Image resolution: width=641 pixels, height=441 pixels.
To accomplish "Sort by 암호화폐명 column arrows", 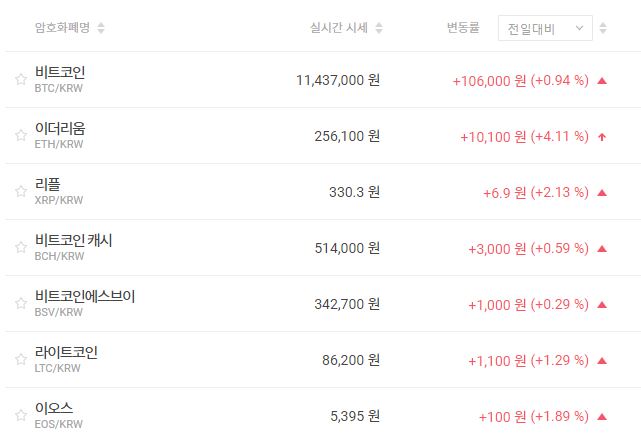I will coord(101,28).
